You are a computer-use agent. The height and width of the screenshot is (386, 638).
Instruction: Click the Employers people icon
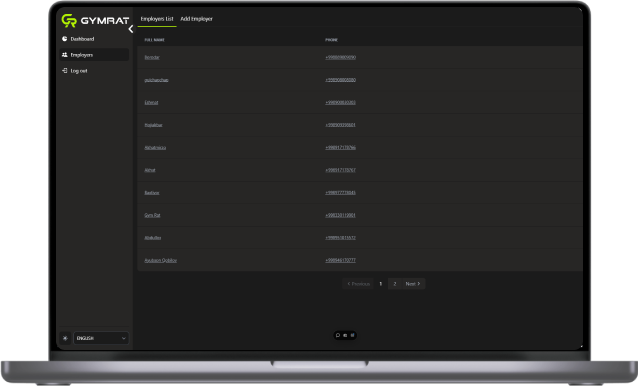point(65,55)
